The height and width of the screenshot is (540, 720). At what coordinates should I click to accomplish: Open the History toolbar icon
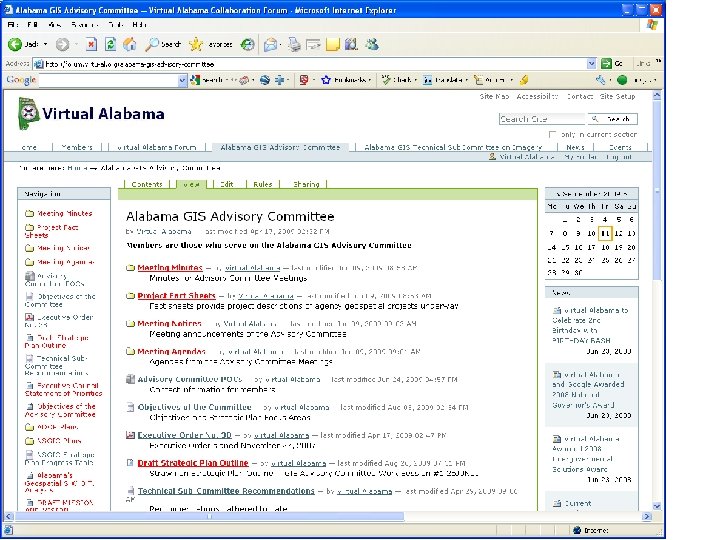(x=248, y=44)
